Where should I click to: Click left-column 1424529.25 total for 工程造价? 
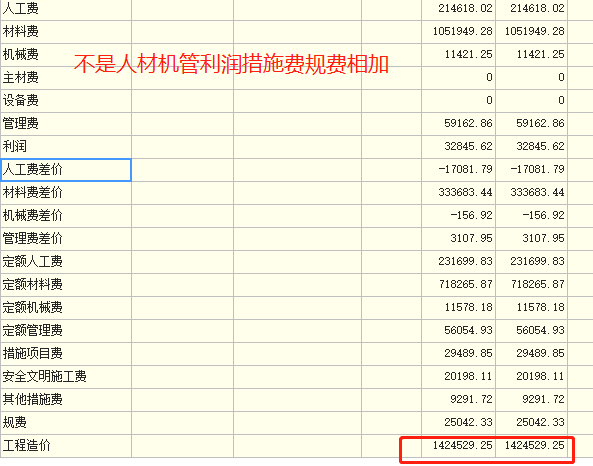pyautogui.click(x=463, y=446)
